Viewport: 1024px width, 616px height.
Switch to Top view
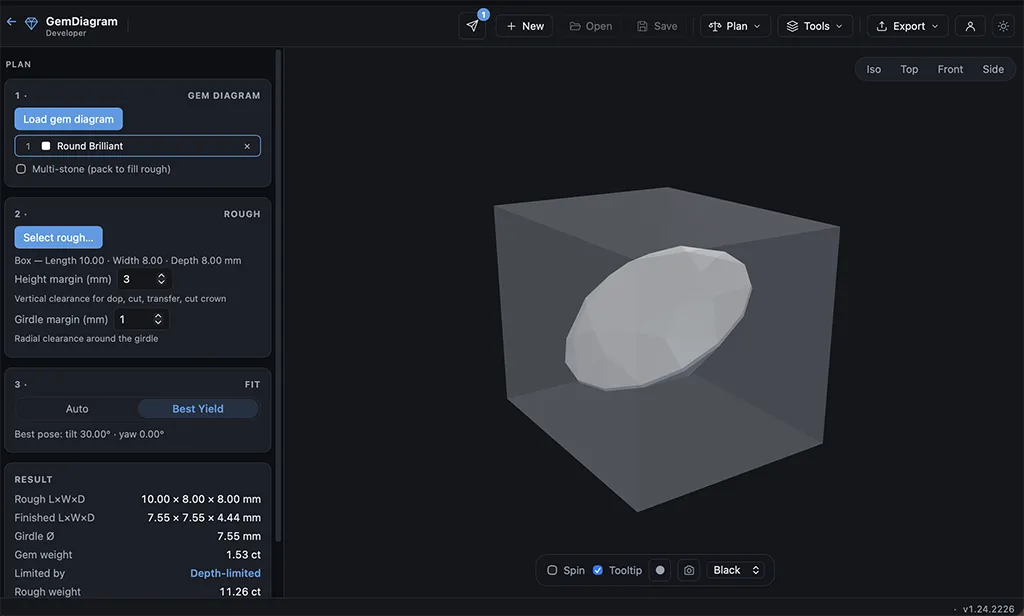(908, 69)
